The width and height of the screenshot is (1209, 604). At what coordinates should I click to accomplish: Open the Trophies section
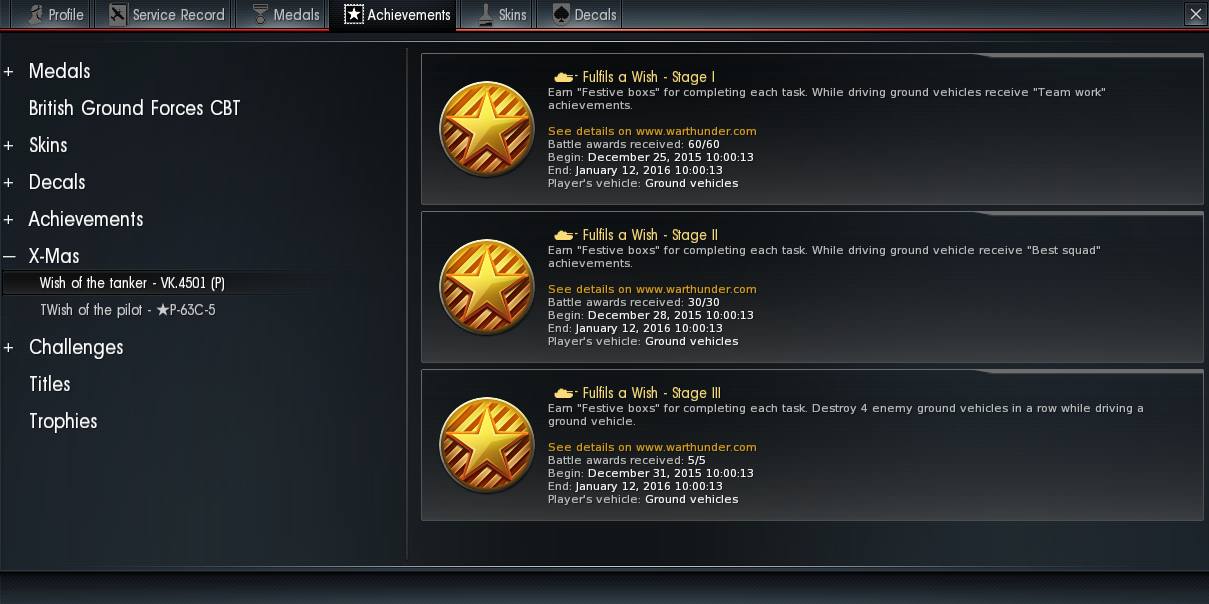pyautogui.click(x=63, y=421)
